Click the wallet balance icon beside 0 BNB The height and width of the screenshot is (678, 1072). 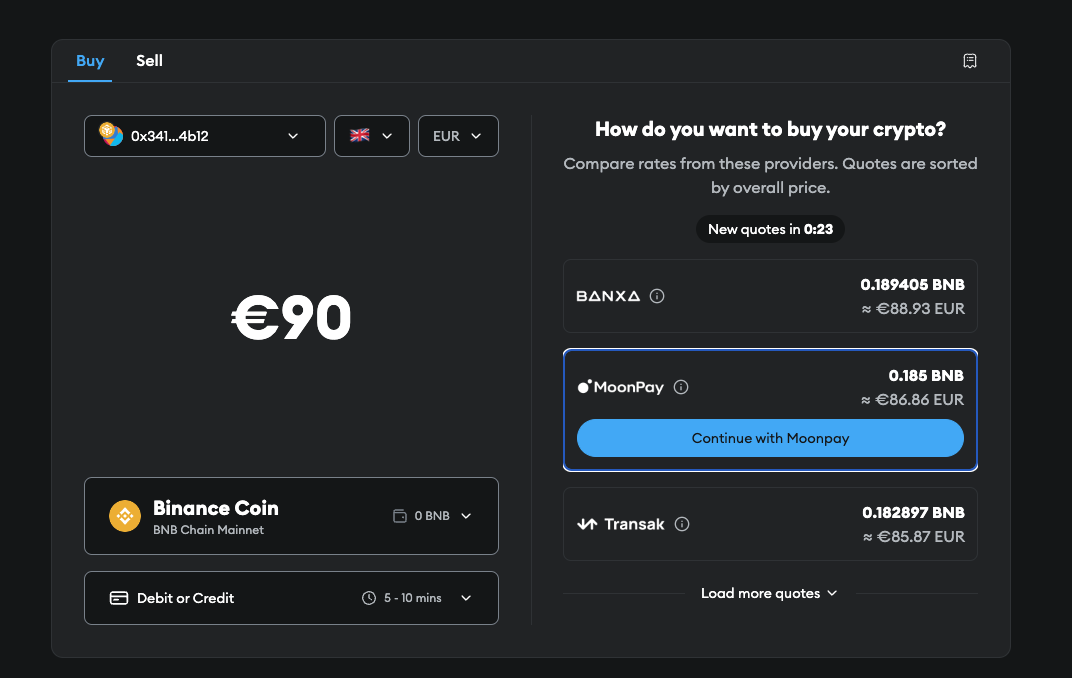click(x=400, y=516)
